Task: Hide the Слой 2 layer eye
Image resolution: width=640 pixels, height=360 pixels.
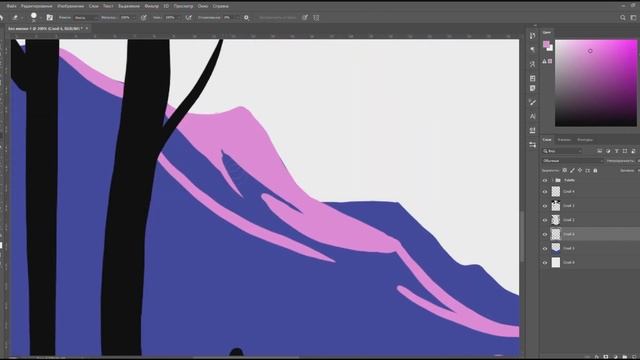Action: click(545, 220)
